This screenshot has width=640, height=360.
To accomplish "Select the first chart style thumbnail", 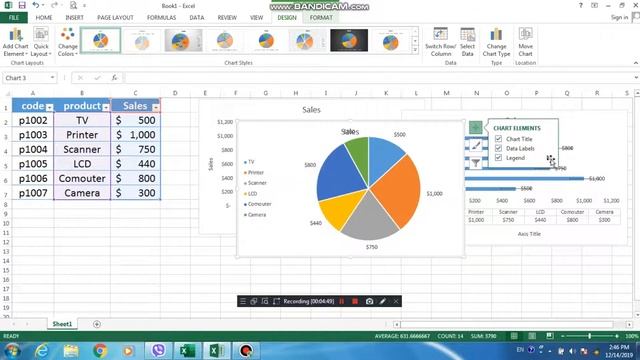I will [x=100, y=40].
